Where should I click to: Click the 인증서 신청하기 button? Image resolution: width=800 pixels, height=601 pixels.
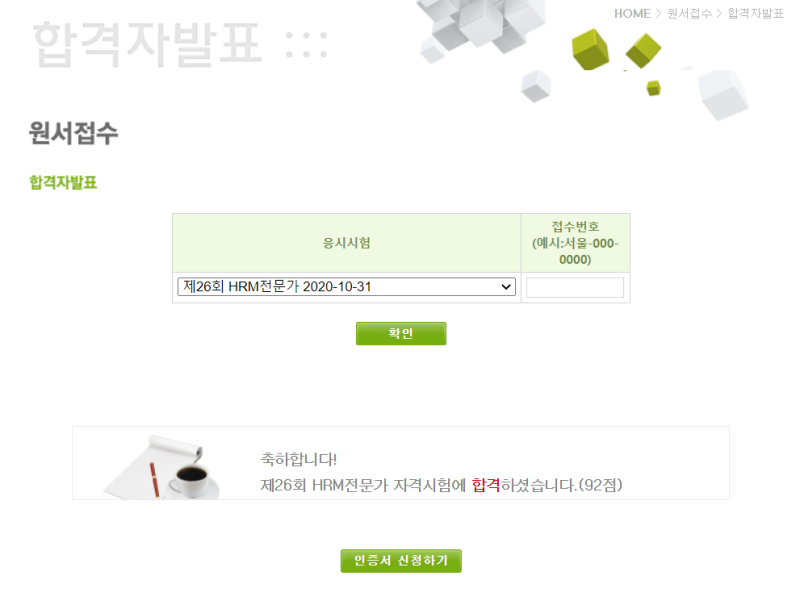click(401, 561)
